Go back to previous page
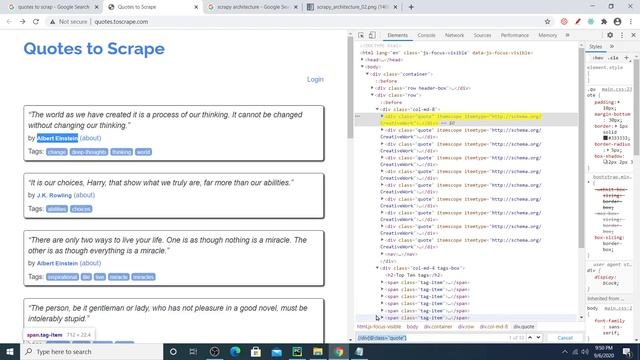640x360 pixels. [x=9, y=22]
